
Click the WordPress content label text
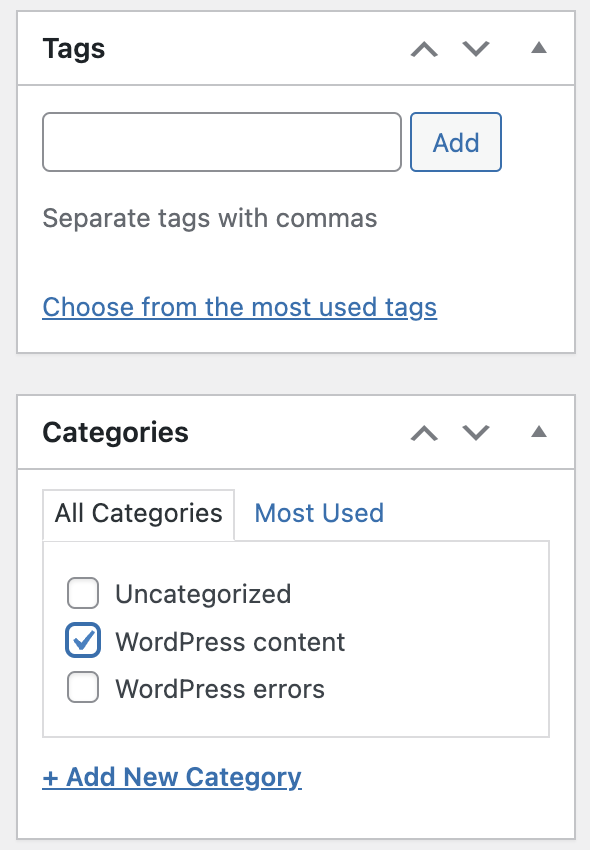[230, 642]
